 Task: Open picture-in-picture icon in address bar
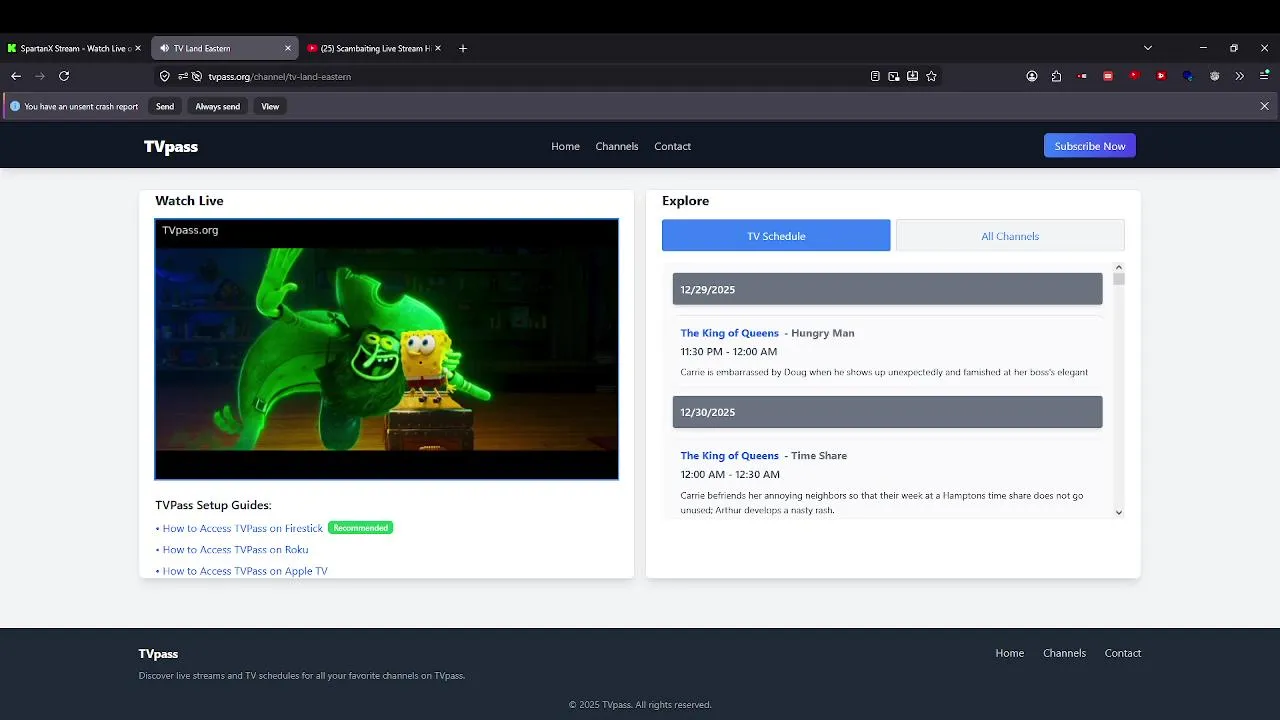894,76
